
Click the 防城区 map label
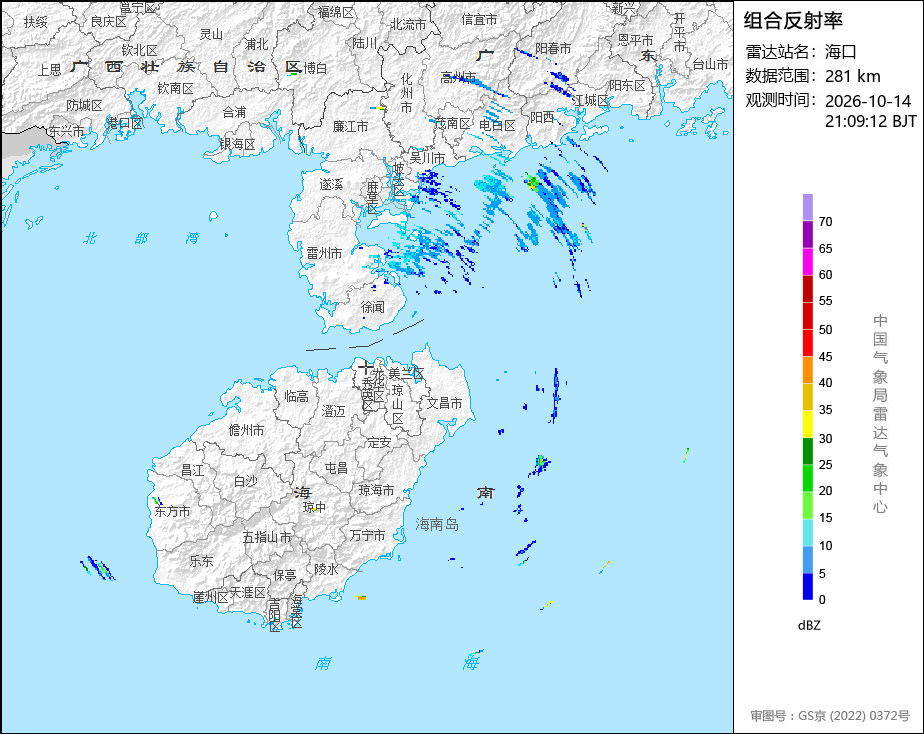tap(84, 105)
